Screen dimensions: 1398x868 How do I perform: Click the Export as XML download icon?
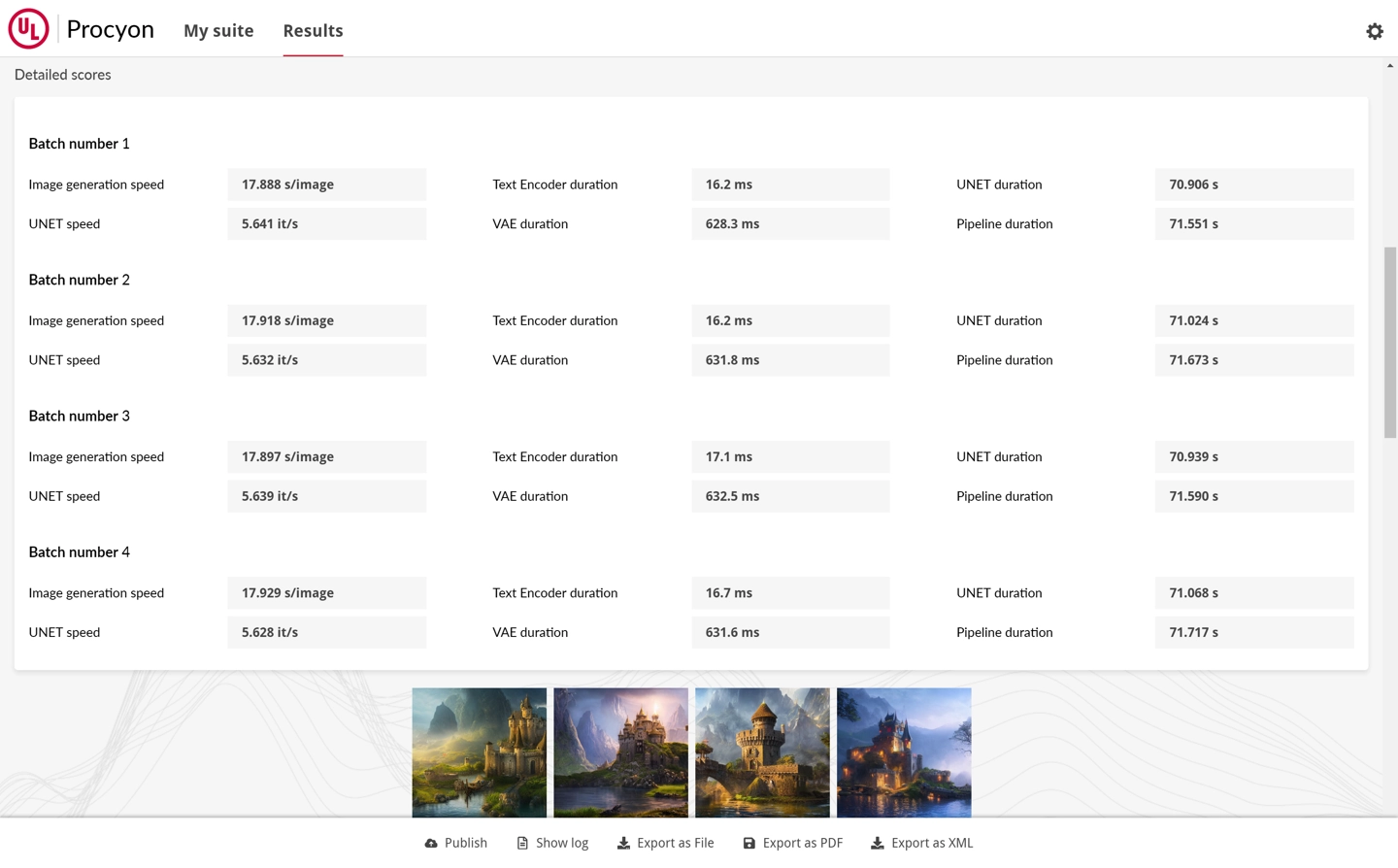click(877, 843)
